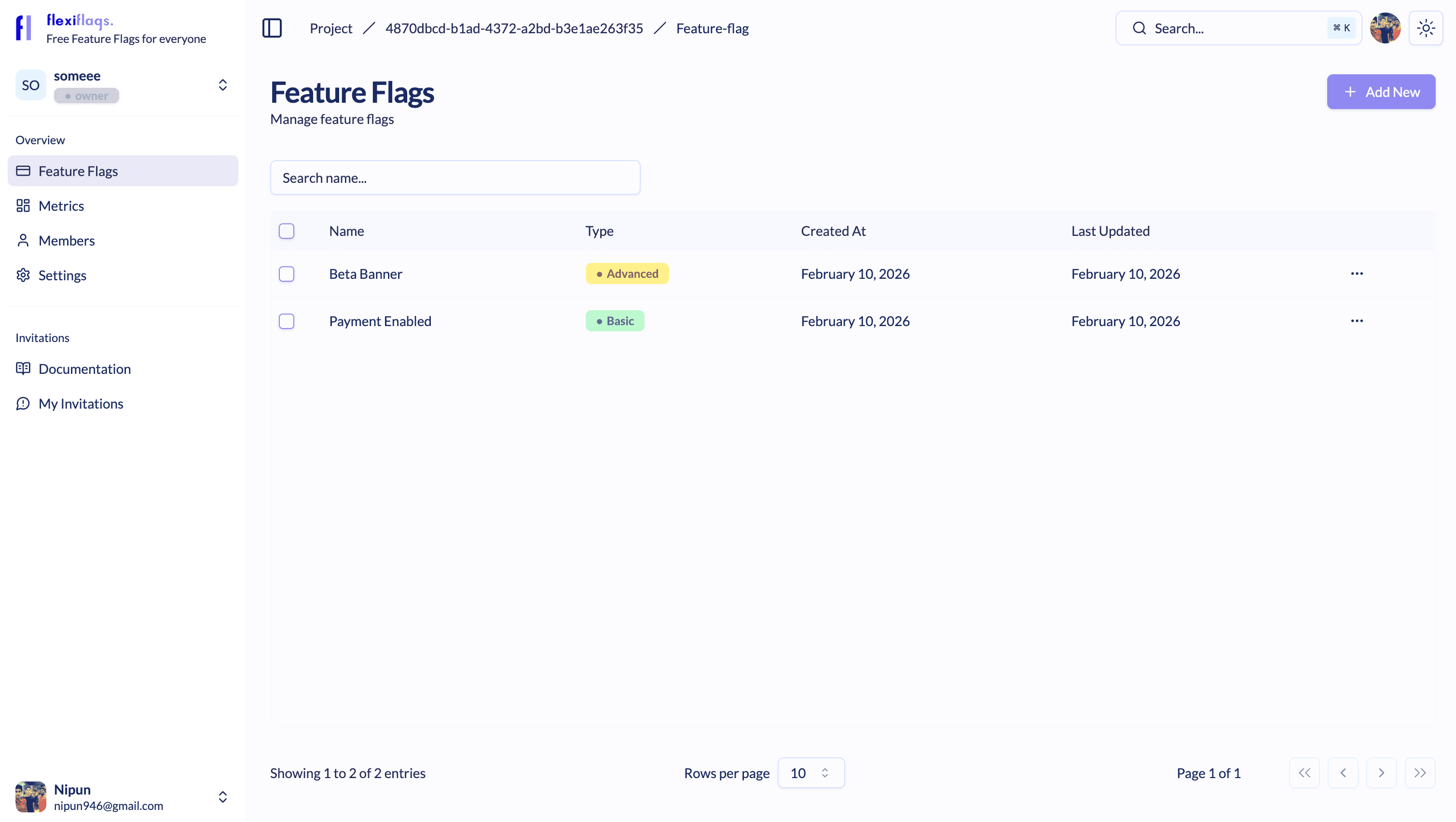Select the Payment Enabled row checkbox
Screen dimensions: 1456x822
[287, 322]
